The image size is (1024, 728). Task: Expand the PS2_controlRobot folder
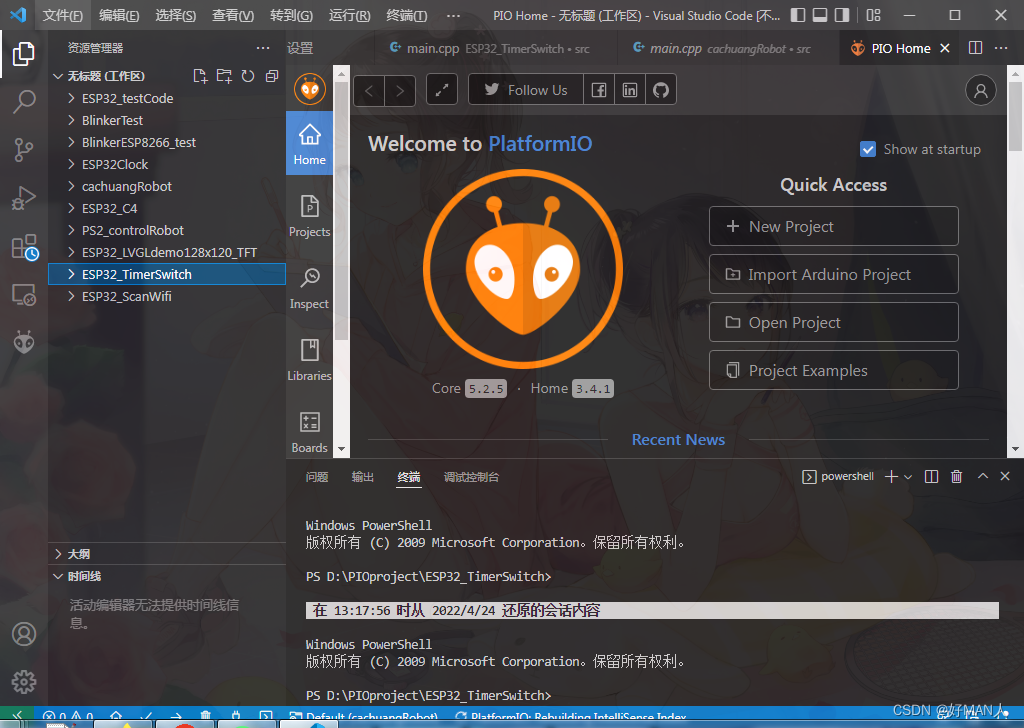click(167, 230)
